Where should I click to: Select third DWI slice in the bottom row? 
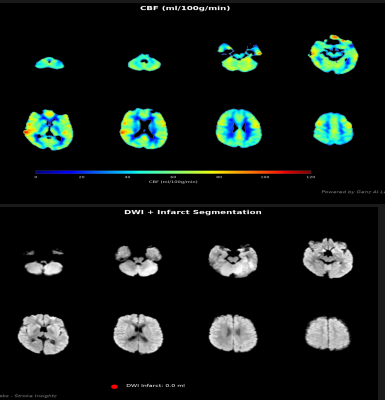(233, 333)
